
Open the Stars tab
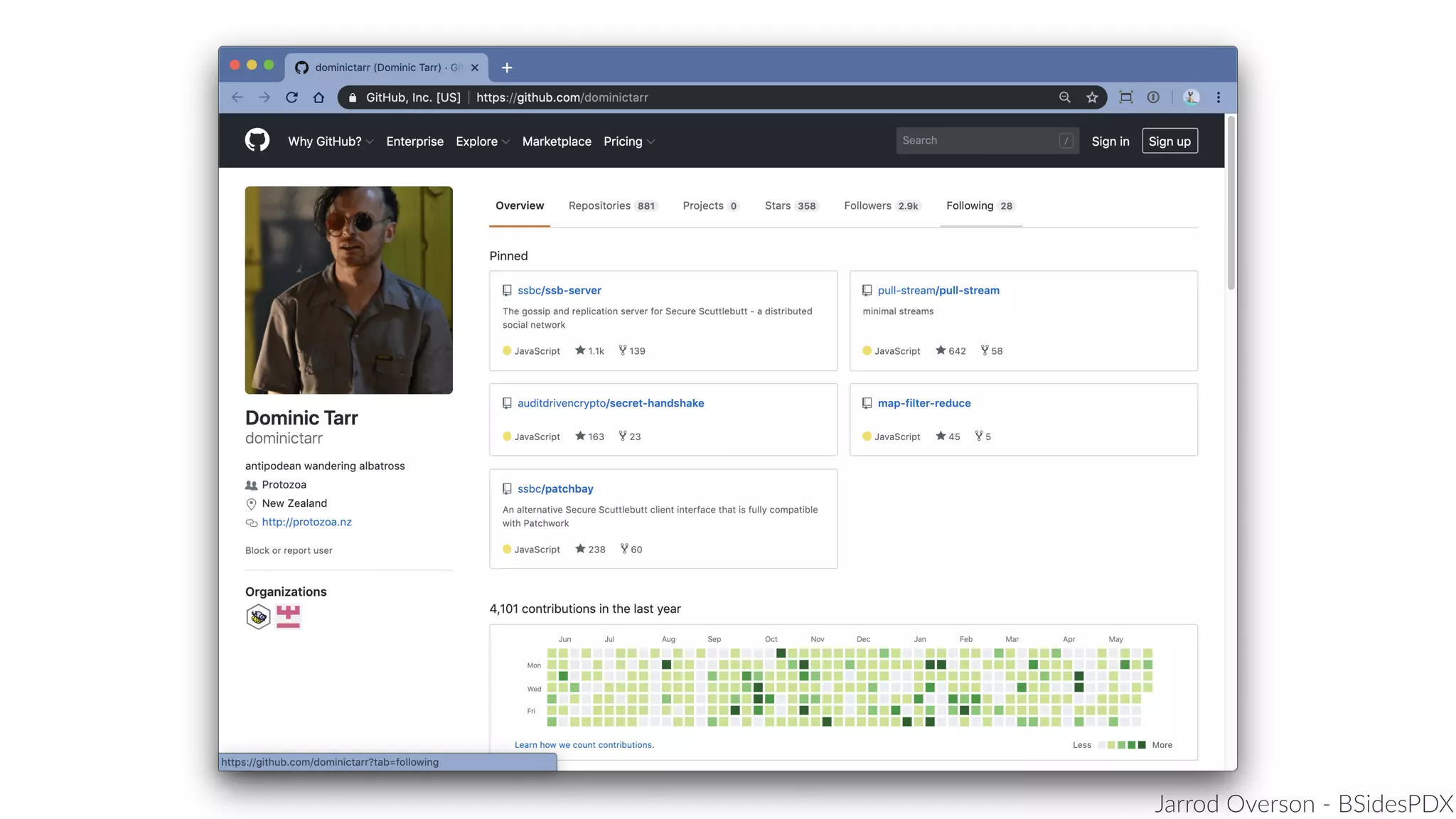(x=791, y=205)
